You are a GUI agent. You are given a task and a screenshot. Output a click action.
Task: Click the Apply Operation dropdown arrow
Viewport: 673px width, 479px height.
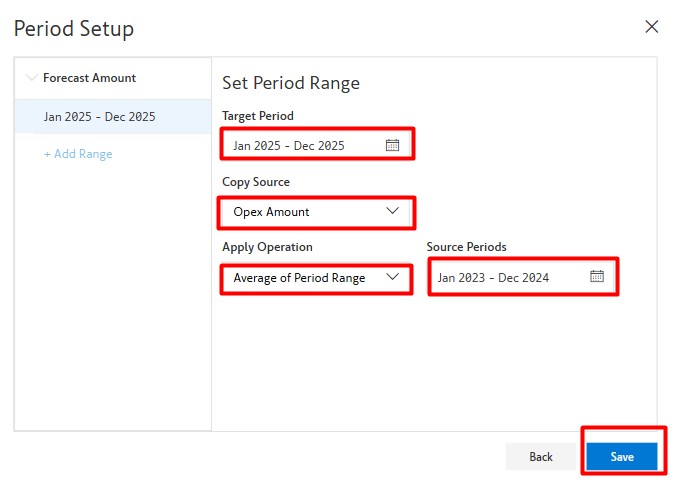click(x=392, y=277)
